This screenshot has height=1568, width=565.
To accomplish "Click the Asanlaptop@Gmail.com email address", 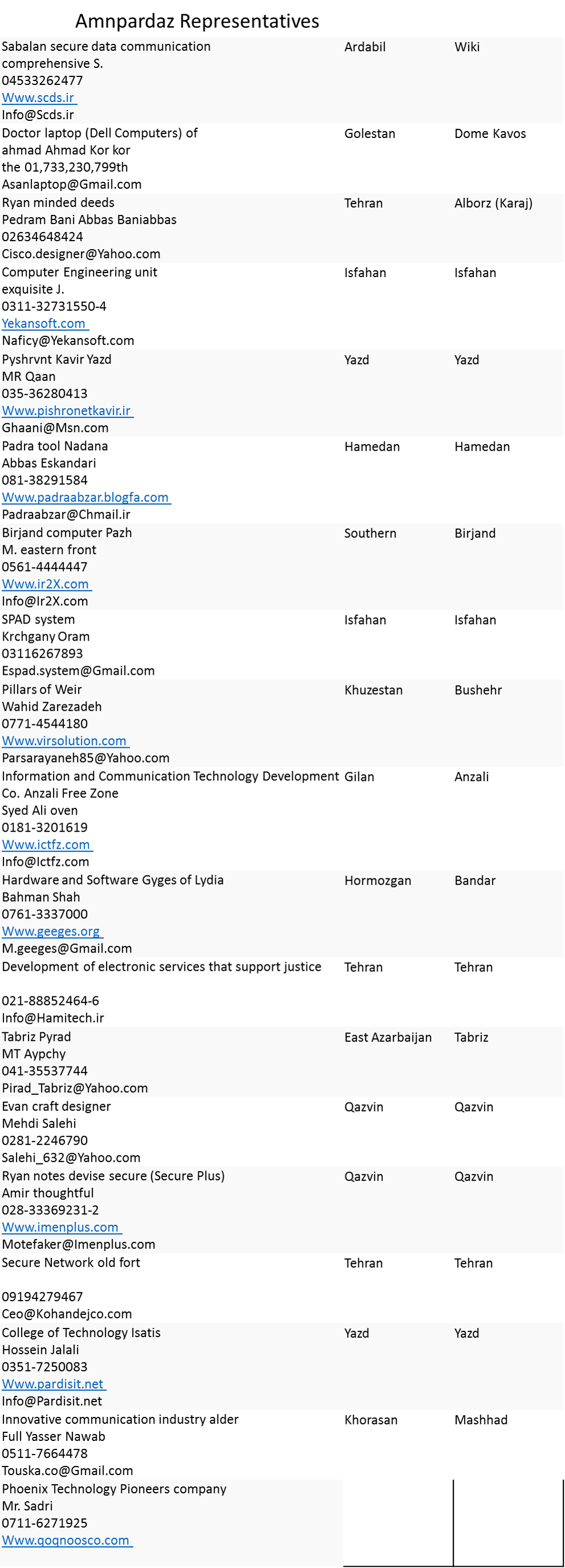I will click(72, 185).
